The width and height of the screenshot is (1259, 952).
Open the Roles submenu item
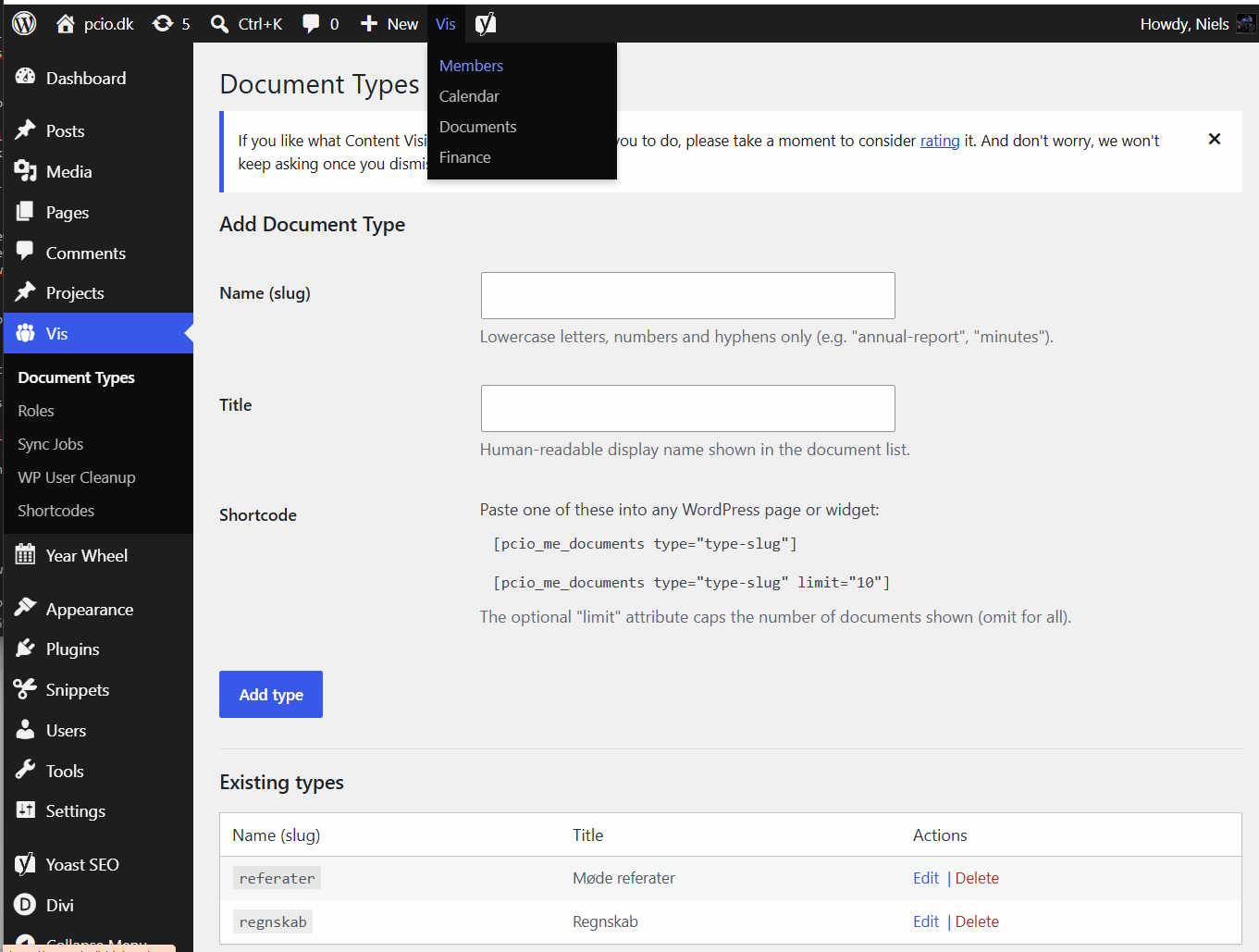(36, 410)
